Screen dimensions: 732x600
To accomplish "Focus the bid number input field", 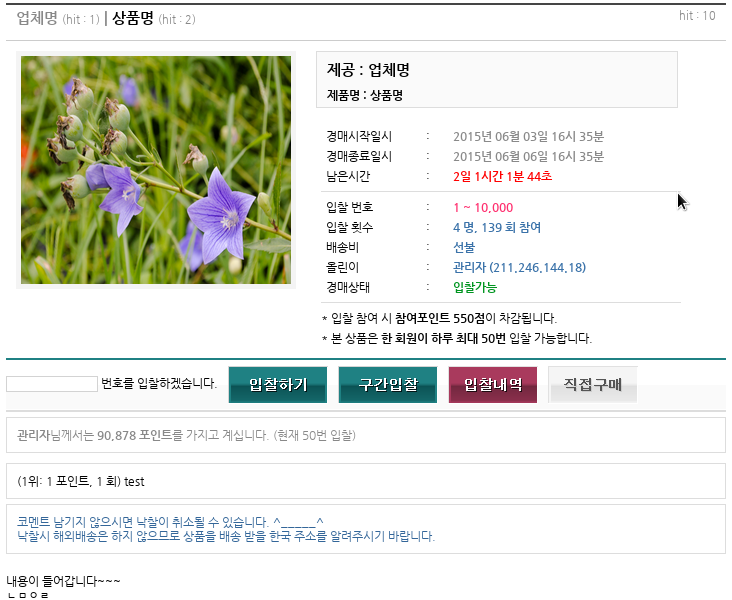I will coord(51,384).
